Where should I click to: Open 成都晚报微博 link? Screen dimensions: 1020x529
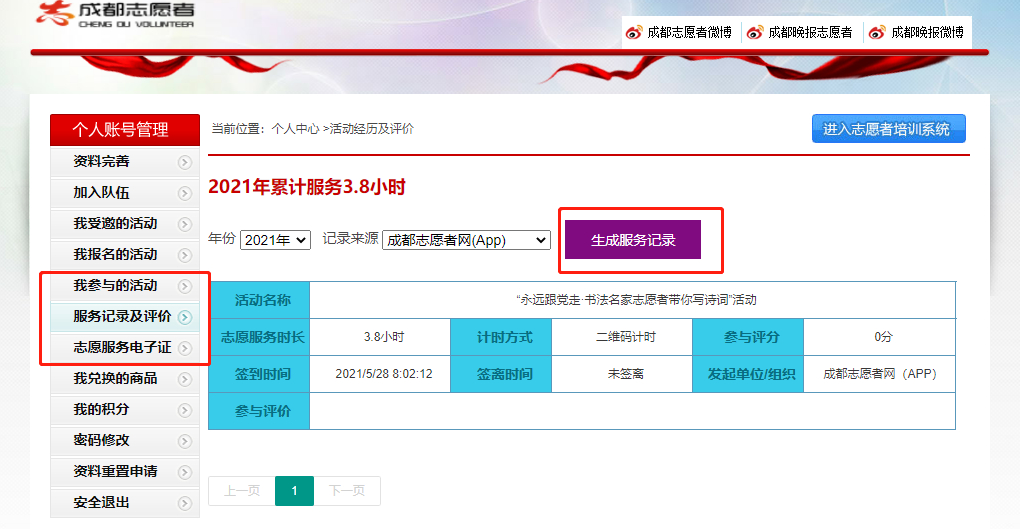927,33
